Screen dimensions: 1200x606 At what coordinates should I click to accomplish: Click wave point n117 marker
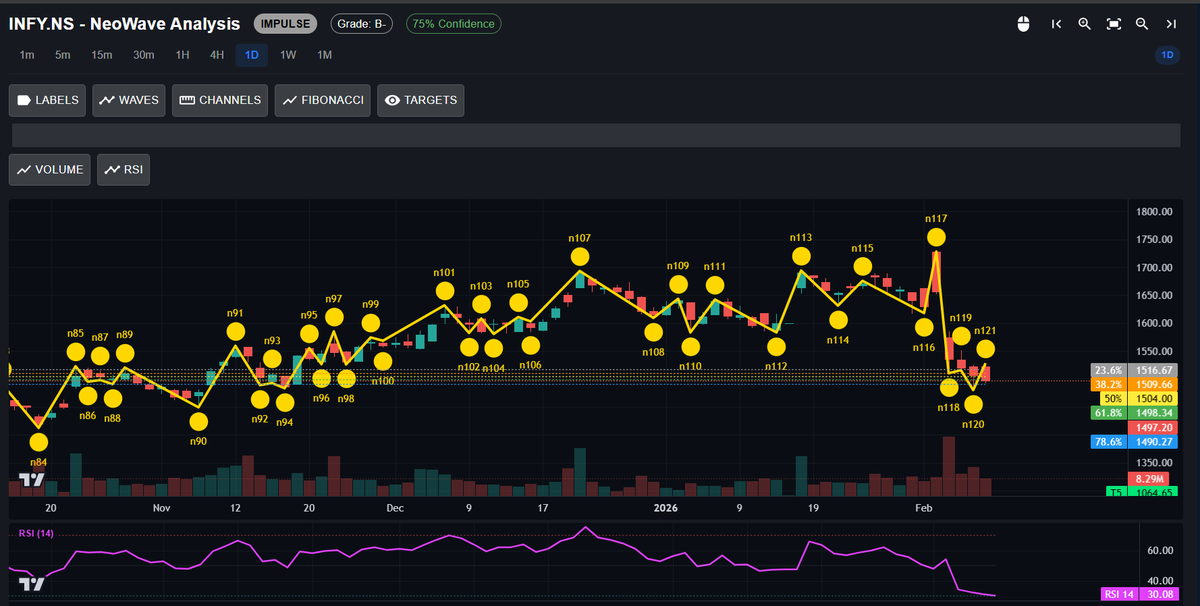point(936,237)
